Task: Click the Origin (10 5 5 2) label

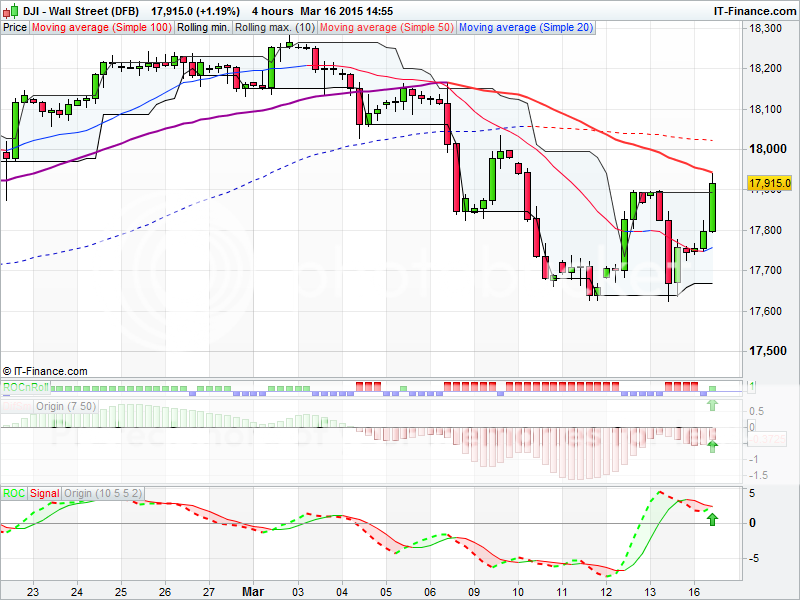Action: [x=104, y=493]
